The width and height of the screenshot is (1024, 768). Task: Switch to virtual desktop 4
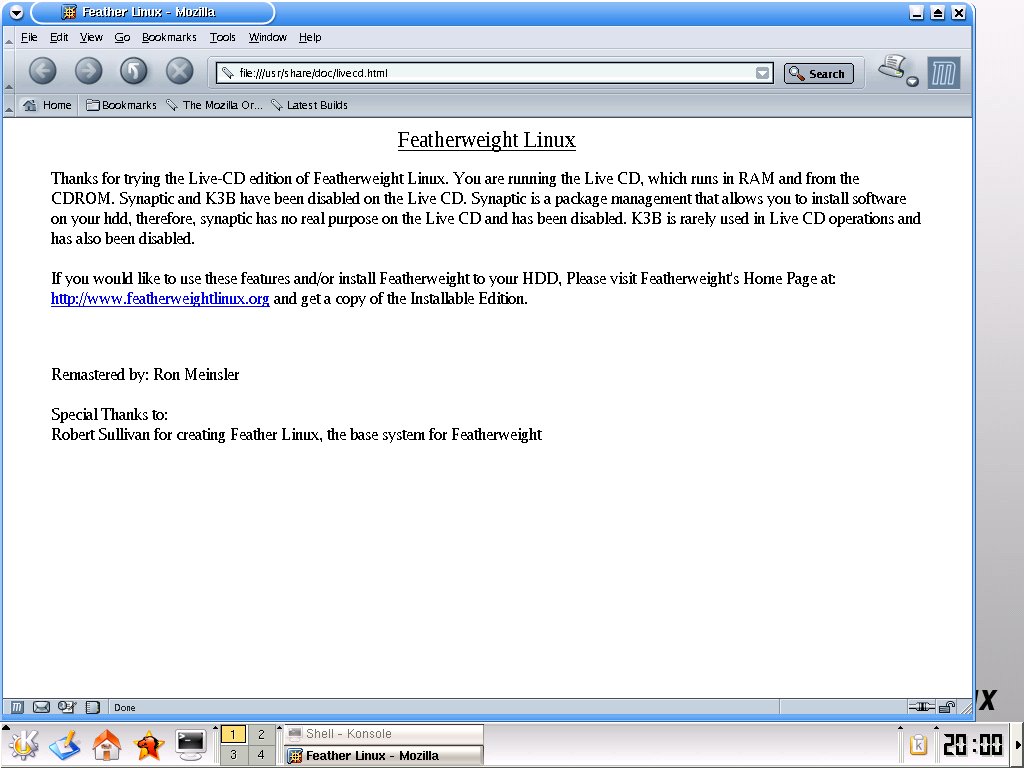[261, 755]
